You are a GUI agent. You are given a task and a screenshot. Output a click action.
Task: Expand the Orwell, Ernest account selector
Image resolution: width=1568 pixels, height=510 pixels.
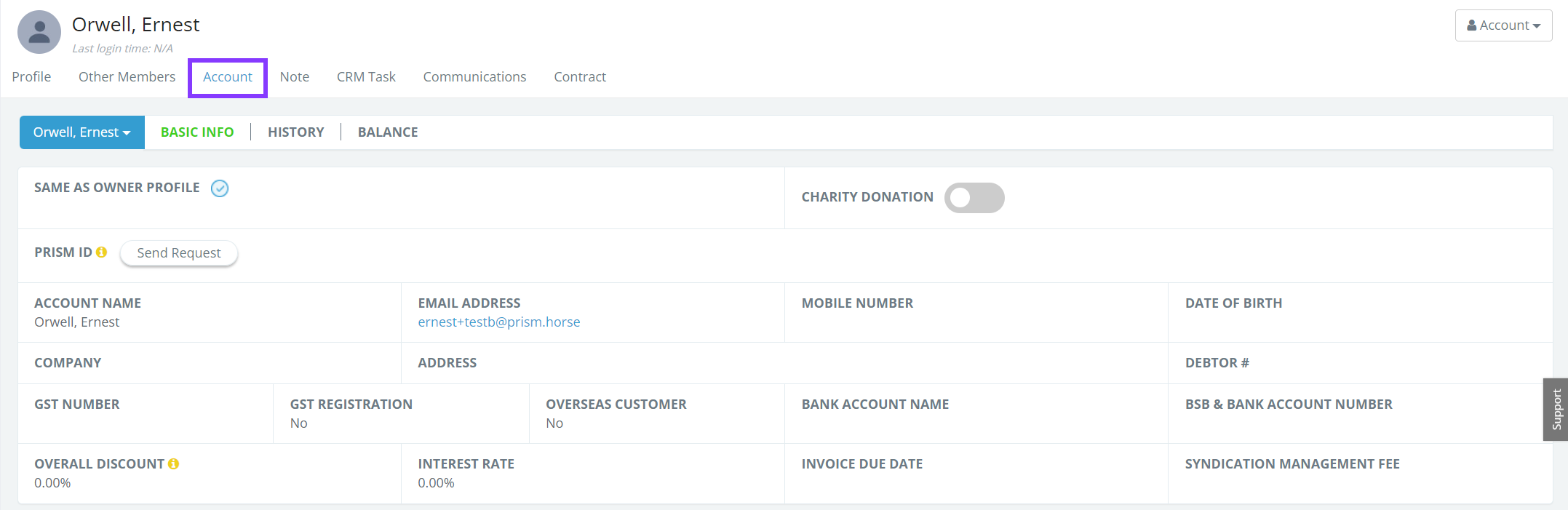[81, 132]
